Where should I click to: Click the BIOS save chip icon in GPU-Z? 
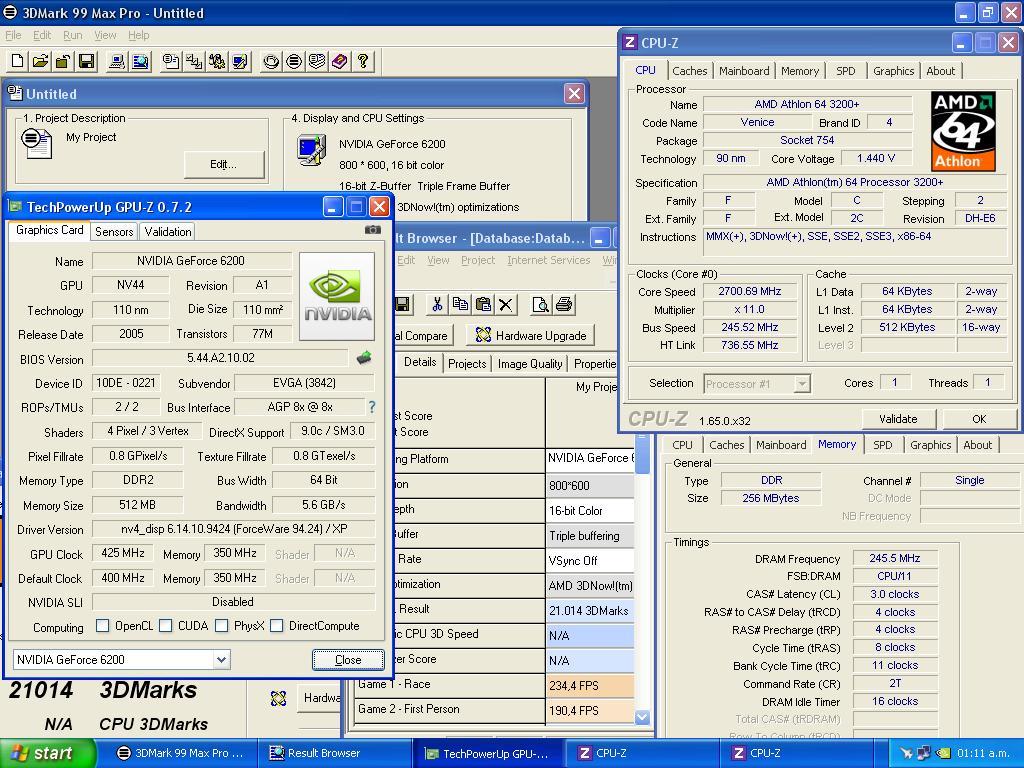[x=364, y=357]
